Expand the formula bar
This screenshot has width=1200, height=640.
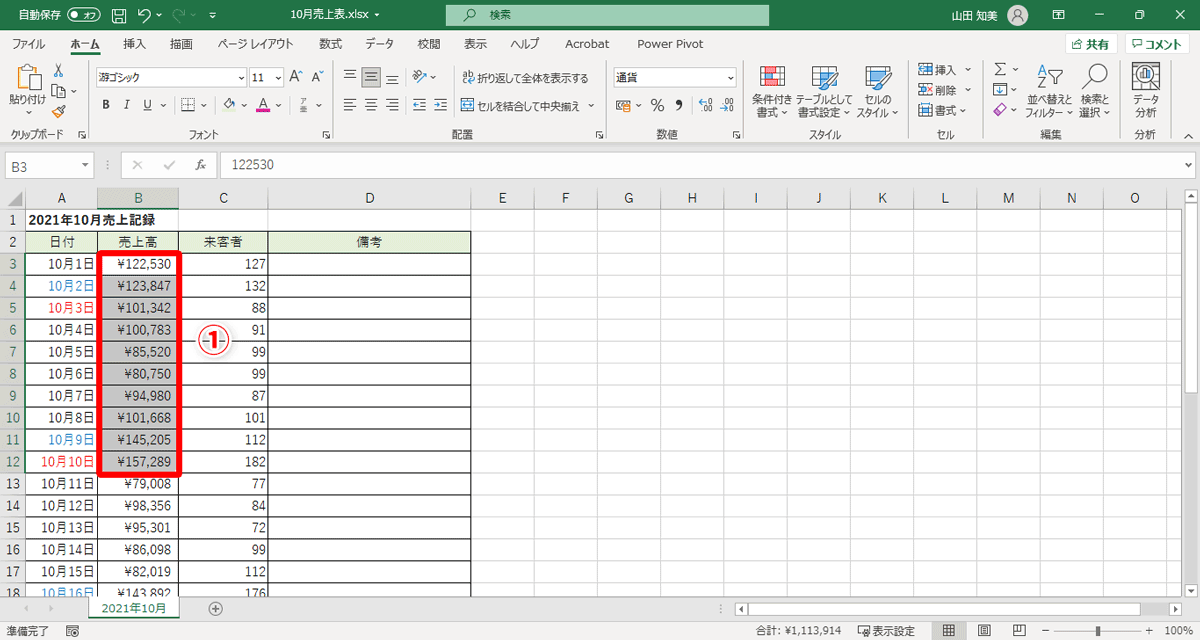pos(1188,166)
